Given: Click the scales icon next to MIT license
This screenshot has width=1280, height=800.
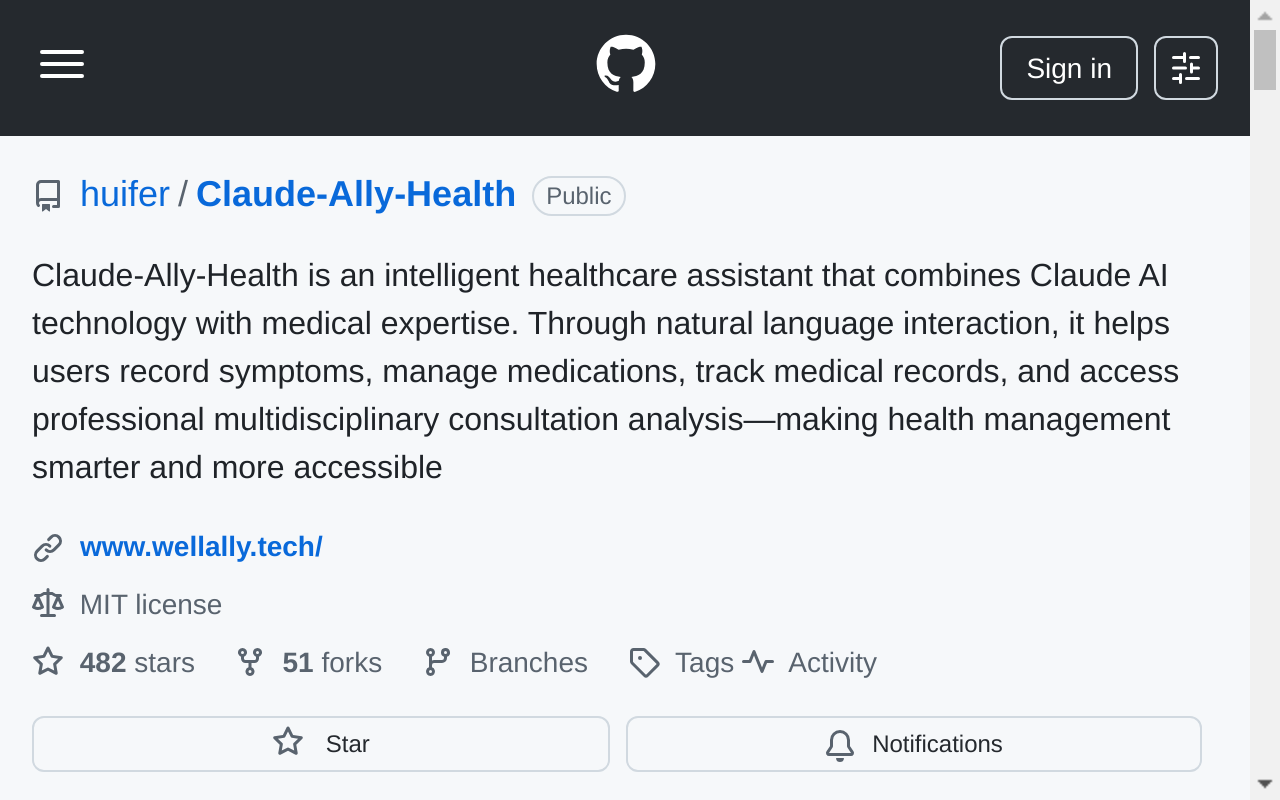Looking at the screenshot, I should (47, 603).
